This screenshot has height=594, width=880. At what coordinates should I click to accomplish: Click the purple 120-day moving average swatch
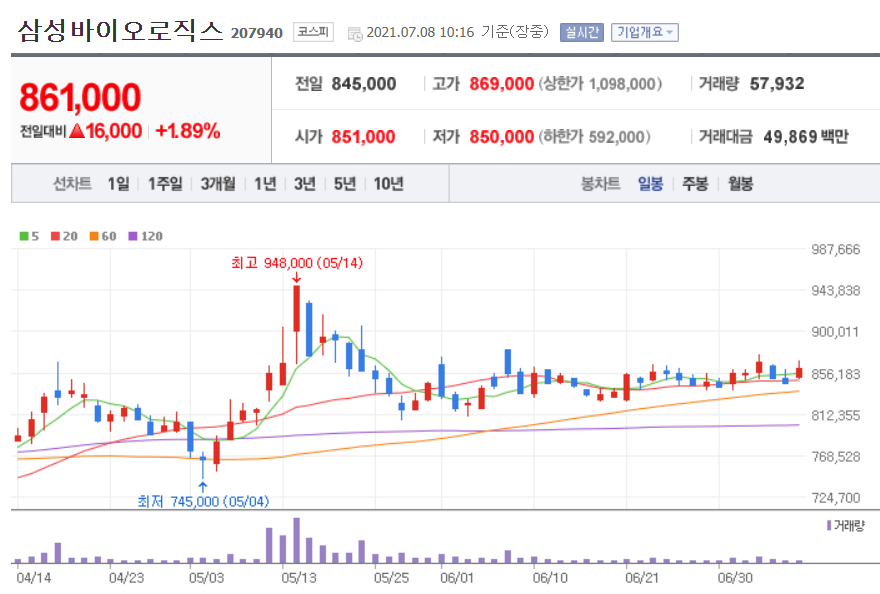(x=132, y=236)
